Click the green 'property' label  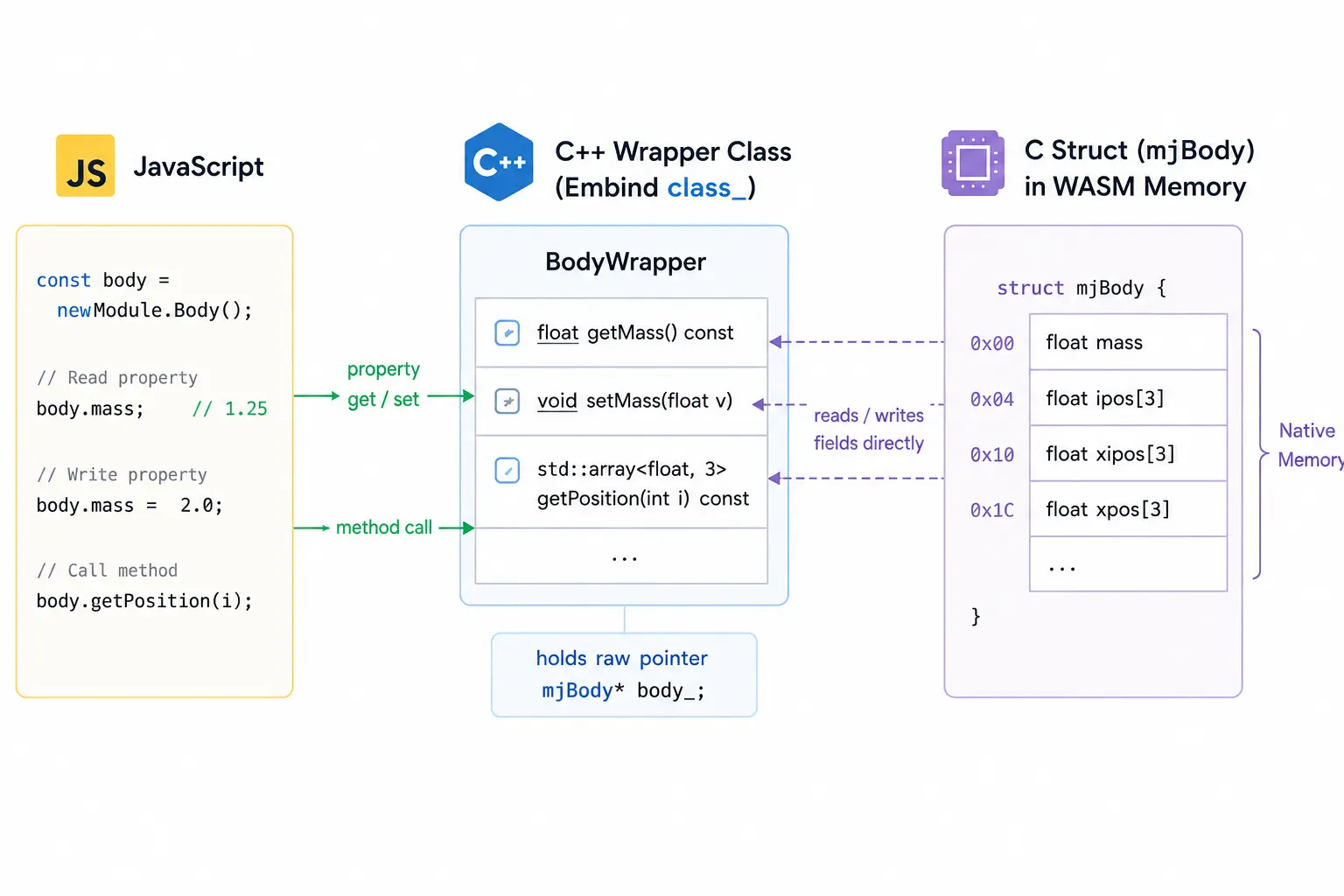click(383, 369)
